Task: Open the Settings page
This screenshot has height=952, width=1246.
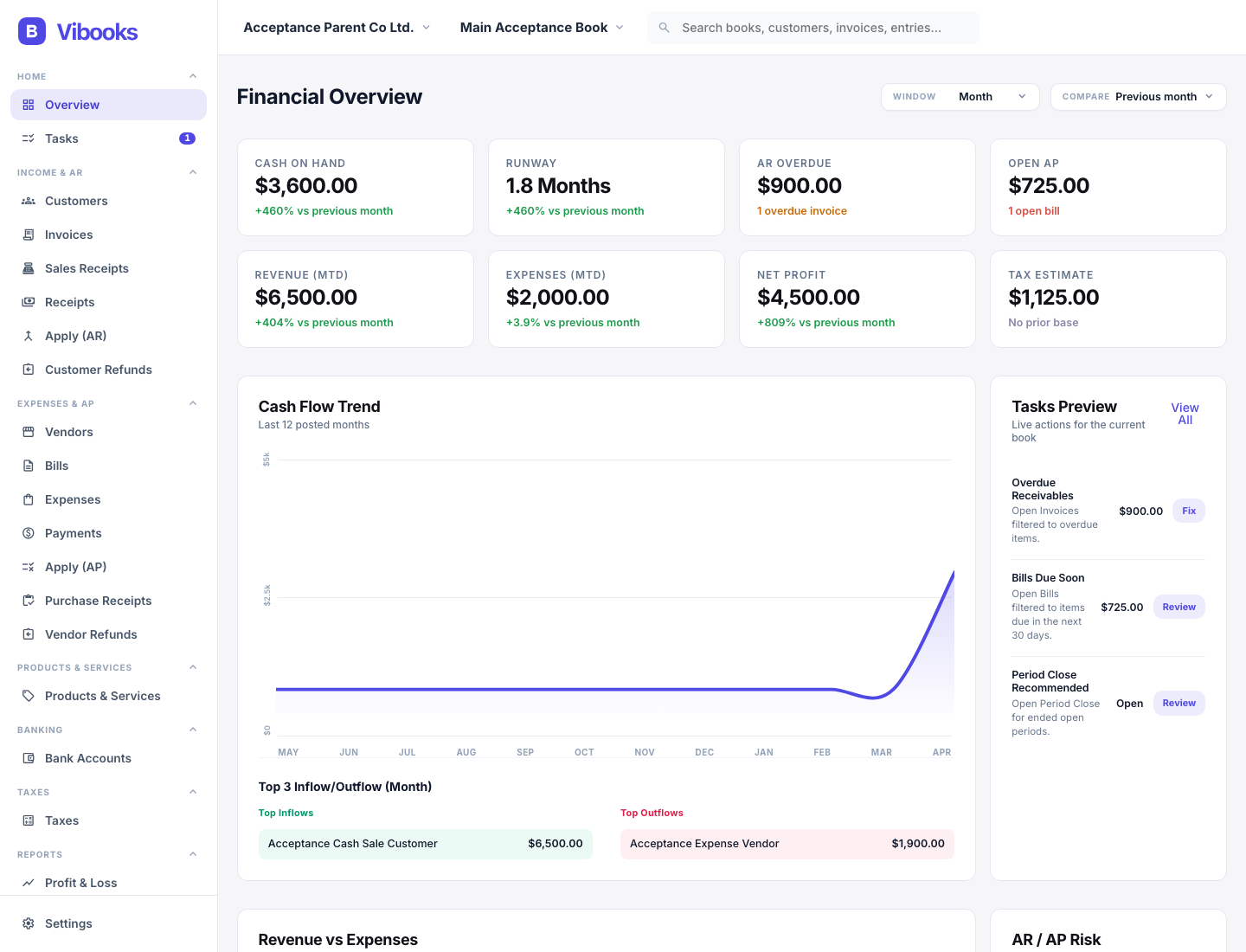Action: (x=67, y=923)
